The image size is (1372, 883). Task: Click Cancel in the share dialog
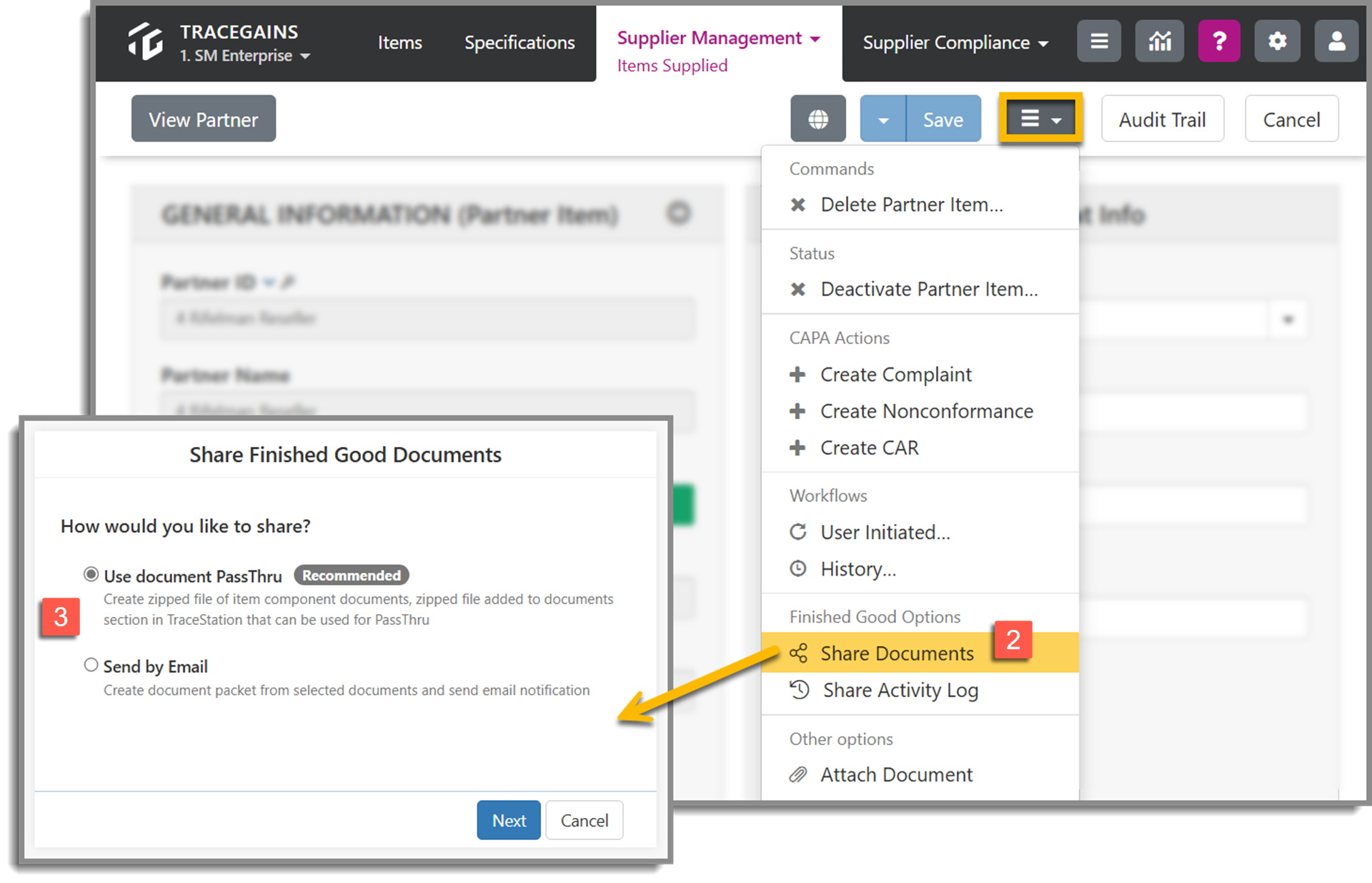click(584, 820)
